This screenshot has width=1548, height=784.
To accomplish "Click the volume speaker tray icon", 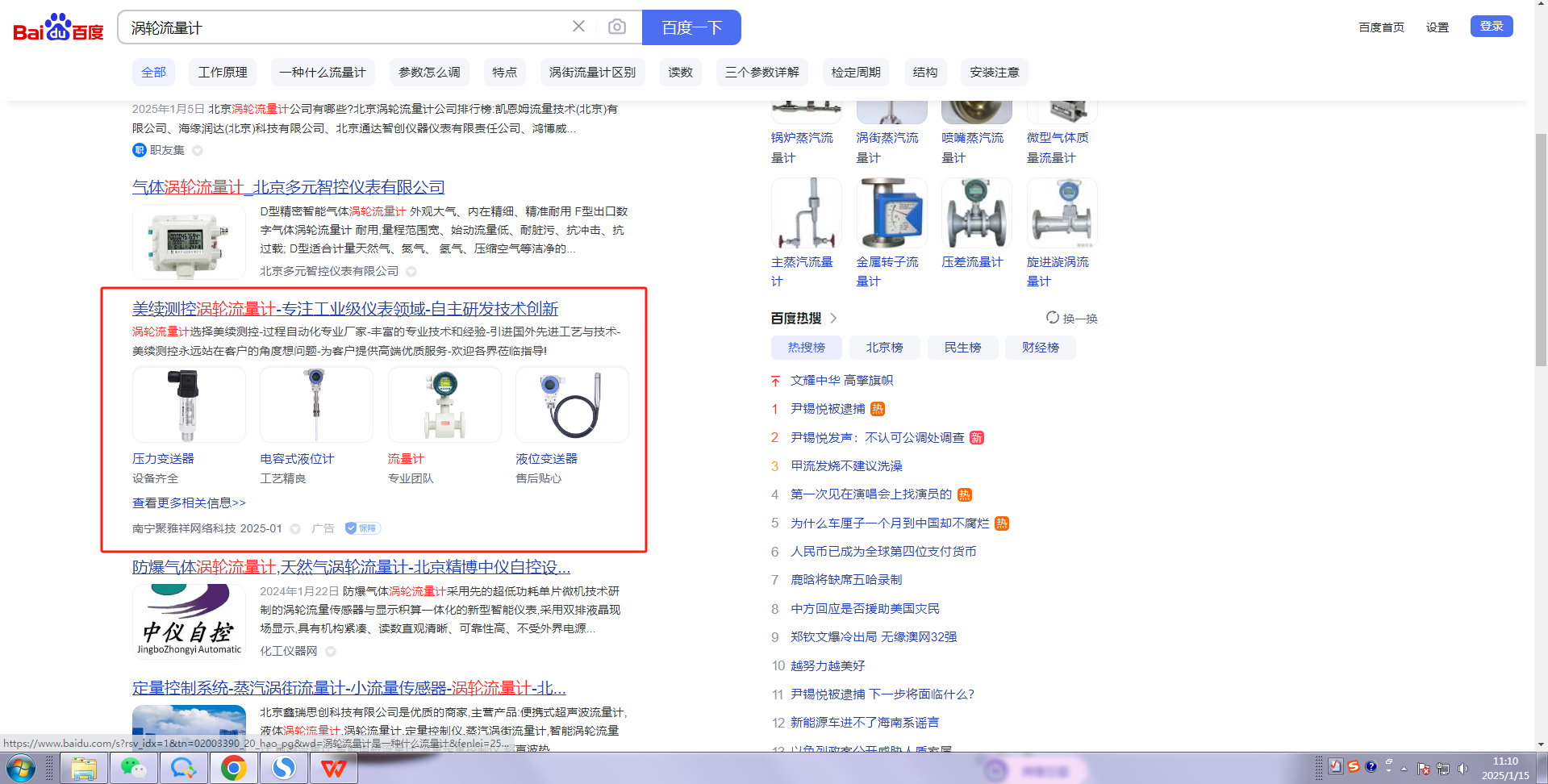I will [x=1462, y=769].
